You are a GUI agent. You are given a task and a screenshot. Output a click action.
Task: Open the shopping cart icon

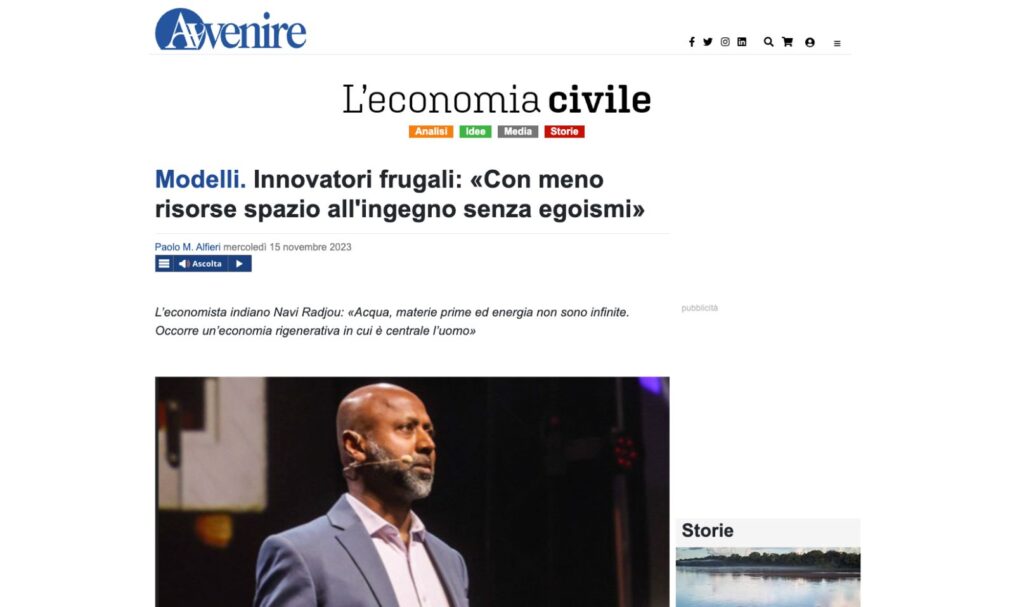tap(788, 42)
